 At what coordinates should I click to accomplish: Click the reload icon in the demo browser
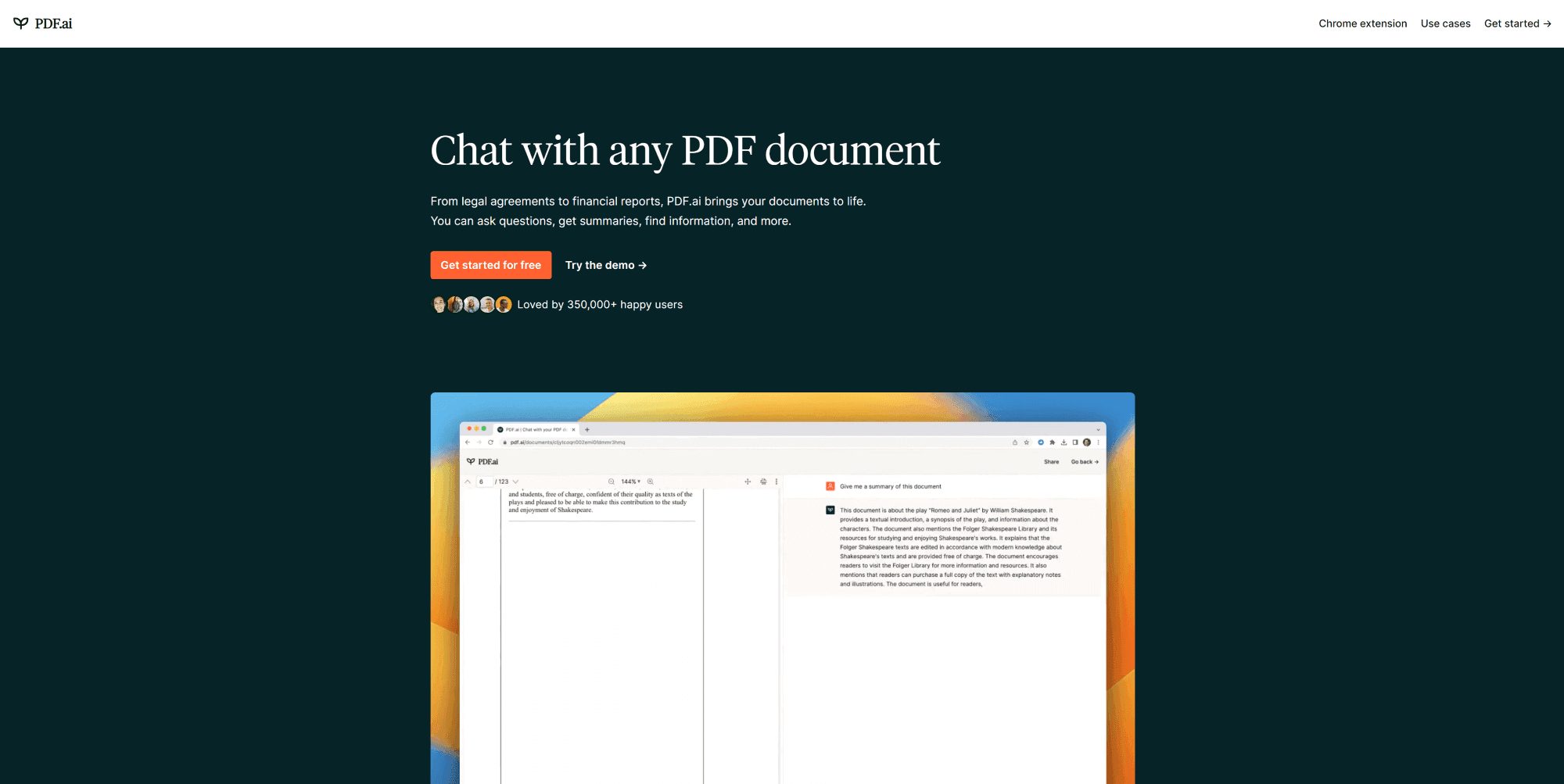[491, 442]
